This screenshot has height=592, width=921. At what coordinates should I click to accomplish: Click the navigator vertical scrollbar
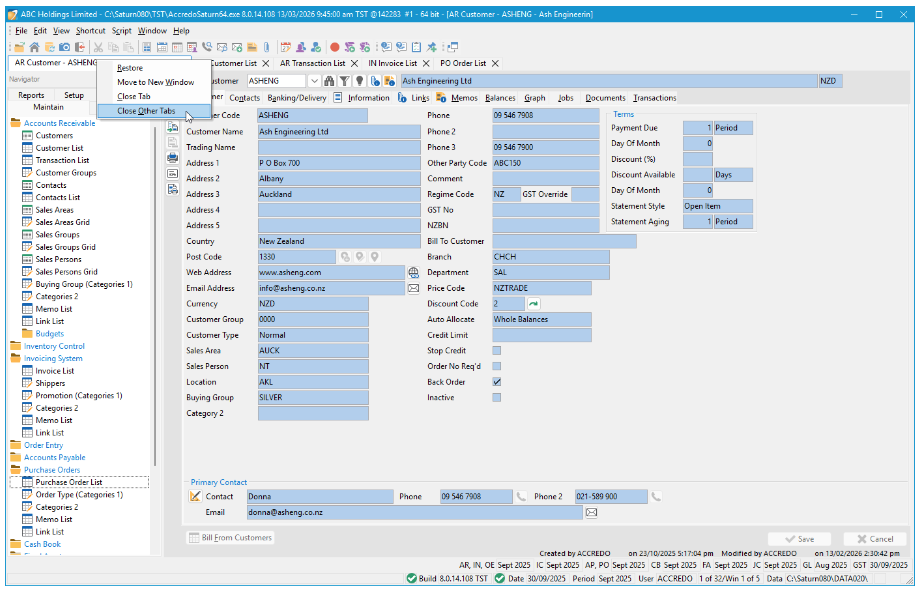pyautogui.click(x=155, y=294)
